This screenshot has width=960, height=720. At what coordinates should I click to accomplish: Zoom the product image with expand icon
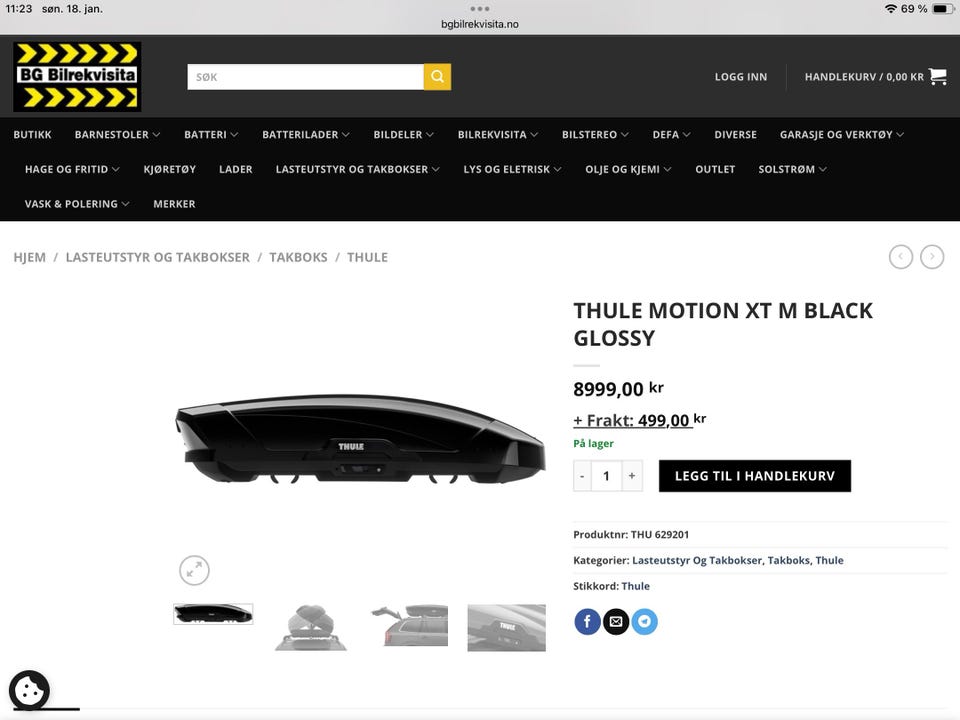coord(194,570)
